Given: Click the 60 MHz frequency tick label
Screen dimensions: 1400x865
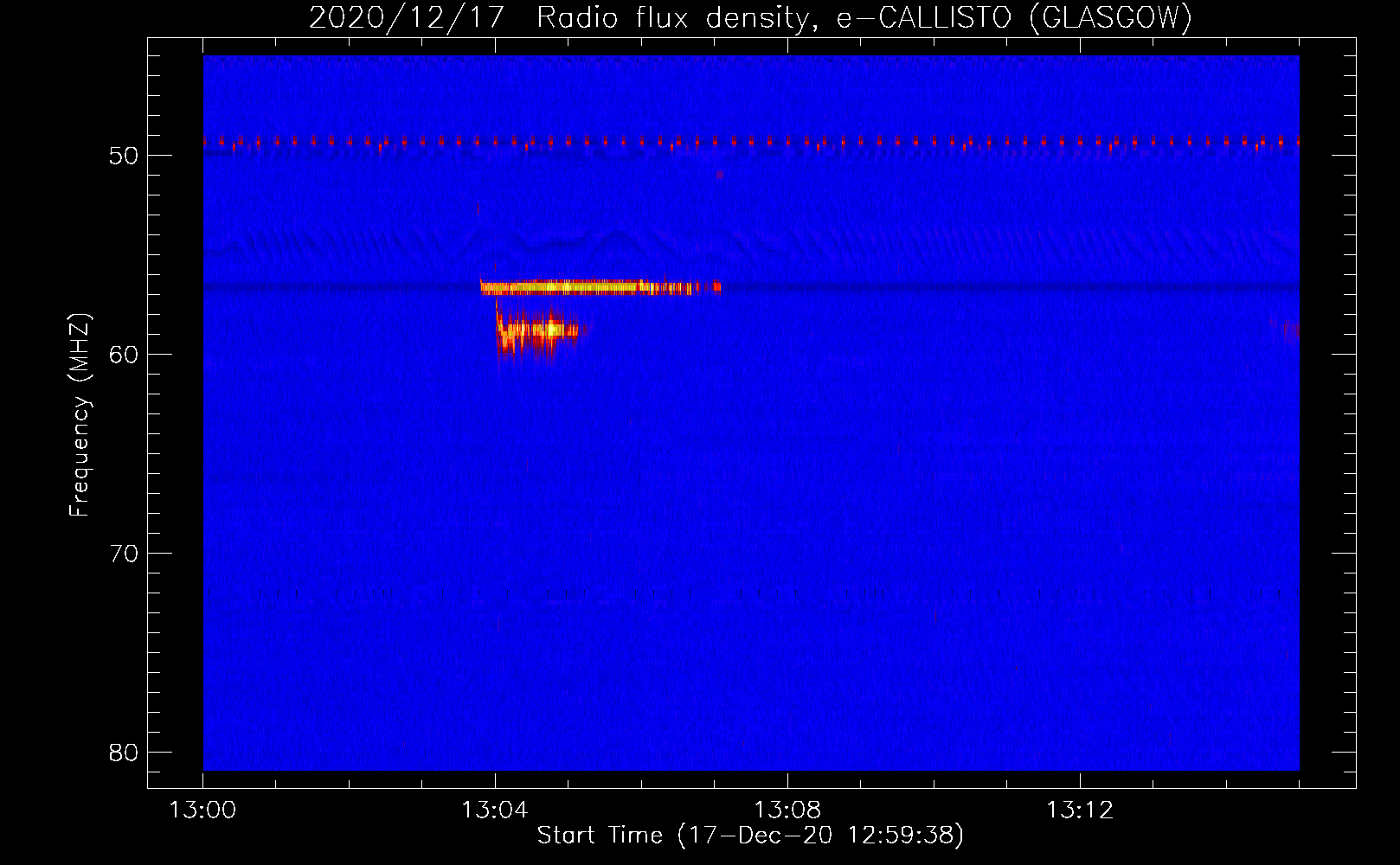Looking at the screenshot, I should pyautogui.click(x=124, y=355).
